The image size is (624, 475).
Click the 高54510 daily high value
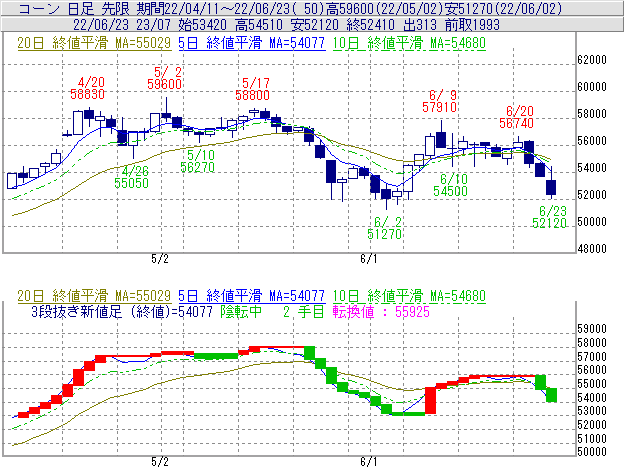click(259, 25)
